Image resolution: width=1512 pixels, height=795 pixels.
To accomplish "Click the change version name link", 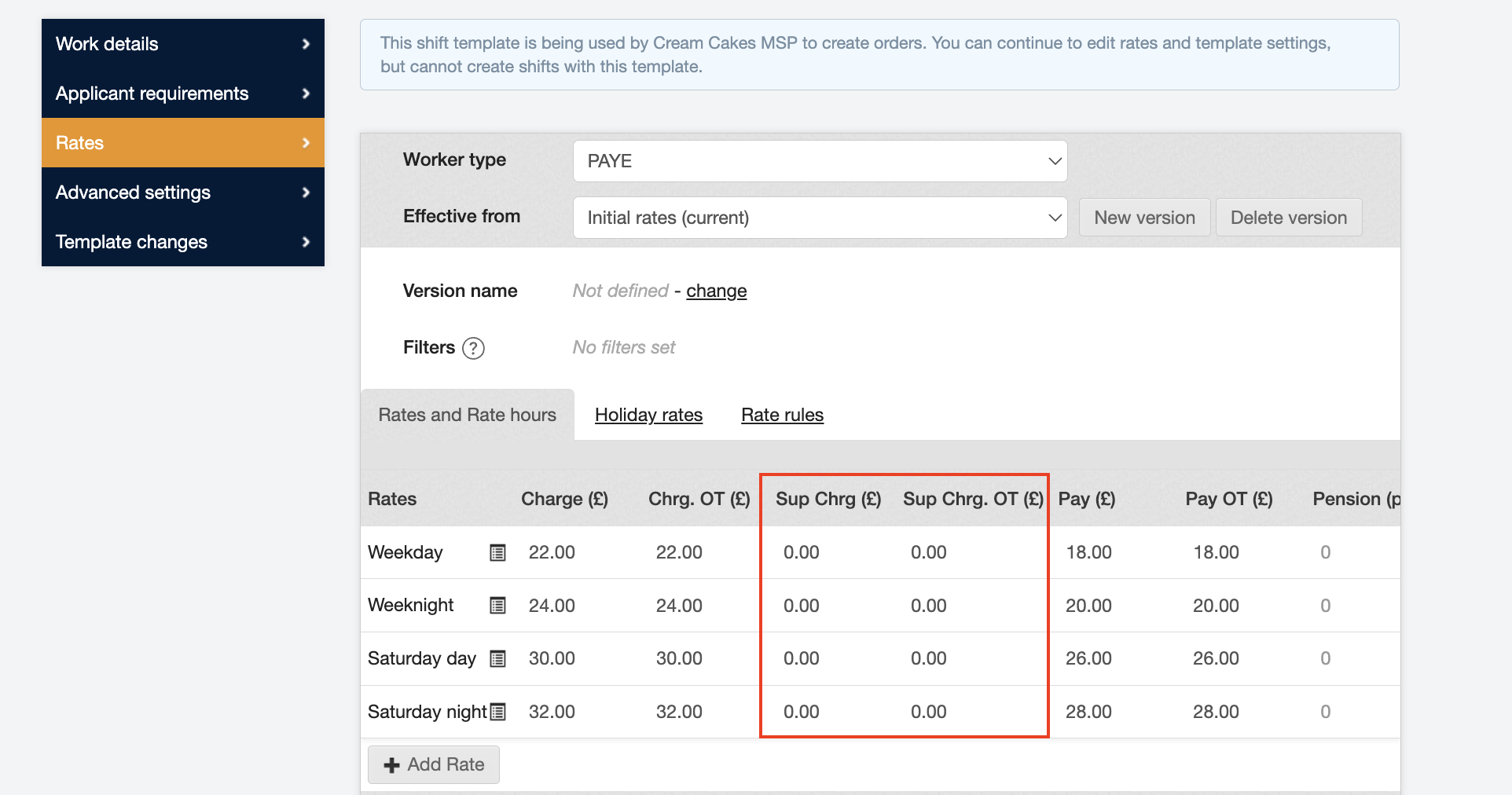I will (716, 291).
